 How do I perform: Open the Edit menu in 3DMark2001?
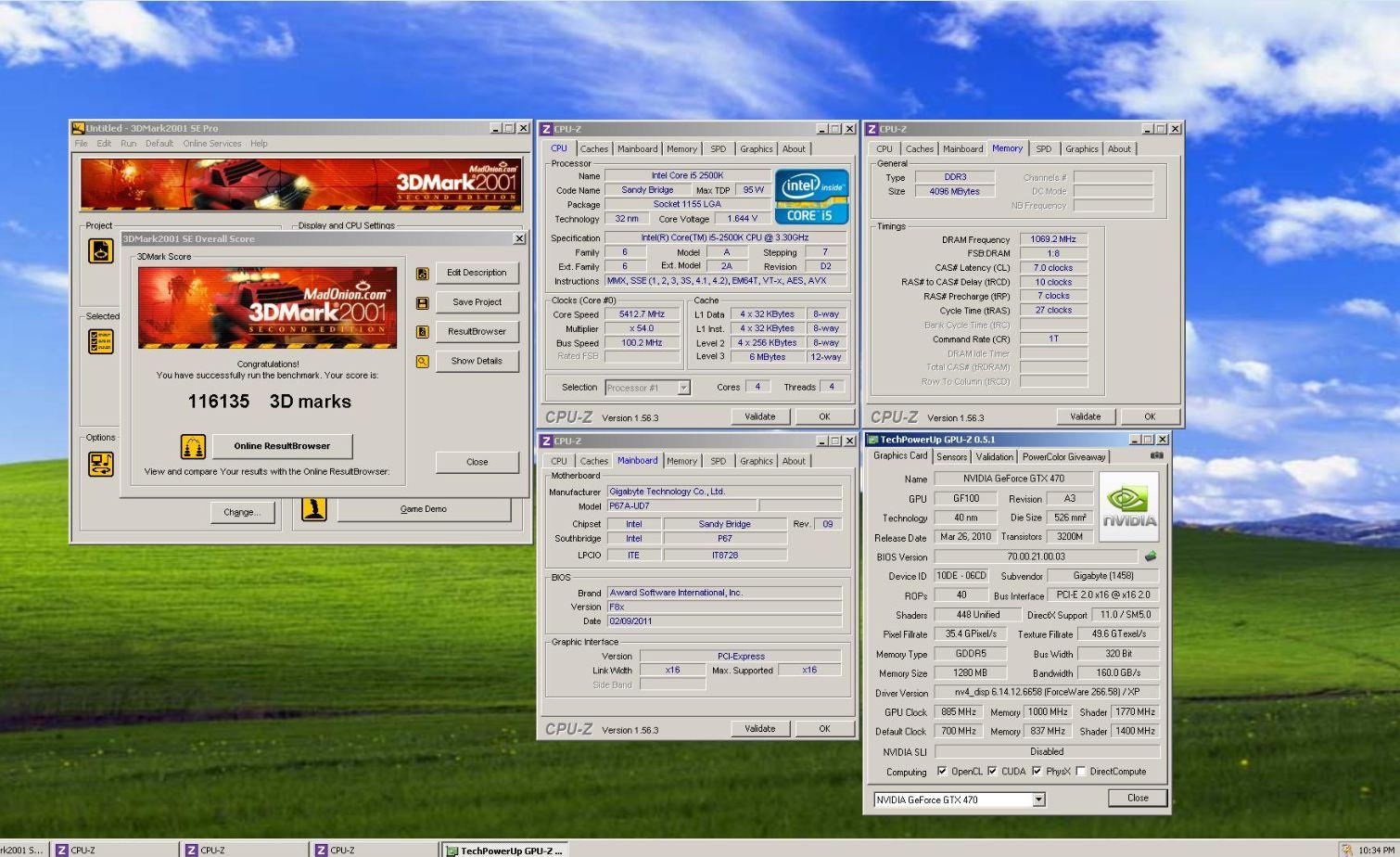tap(104, 144)
